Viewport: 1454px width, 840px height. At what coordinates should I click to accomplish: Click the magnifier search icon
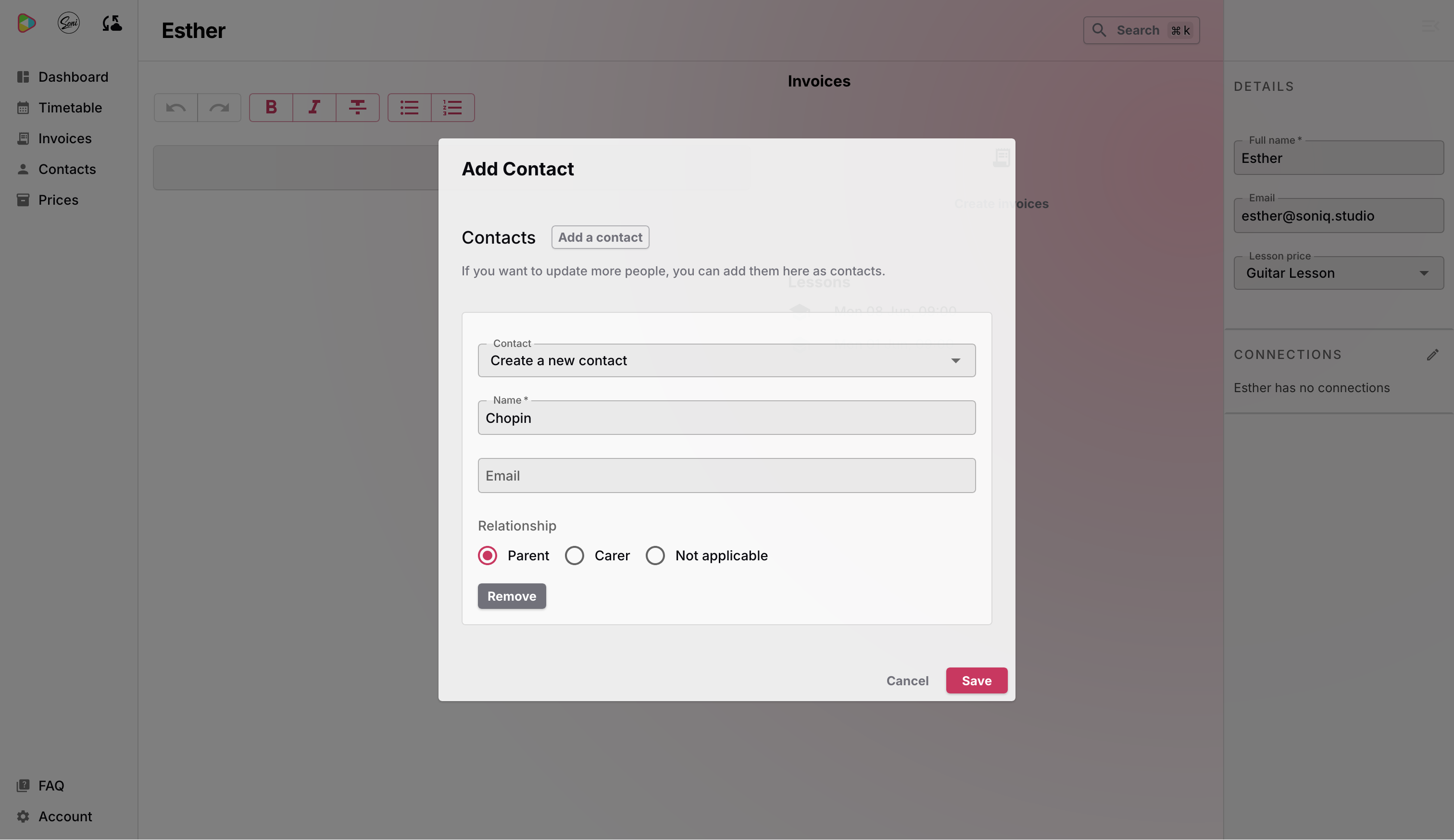[1099, 30]
